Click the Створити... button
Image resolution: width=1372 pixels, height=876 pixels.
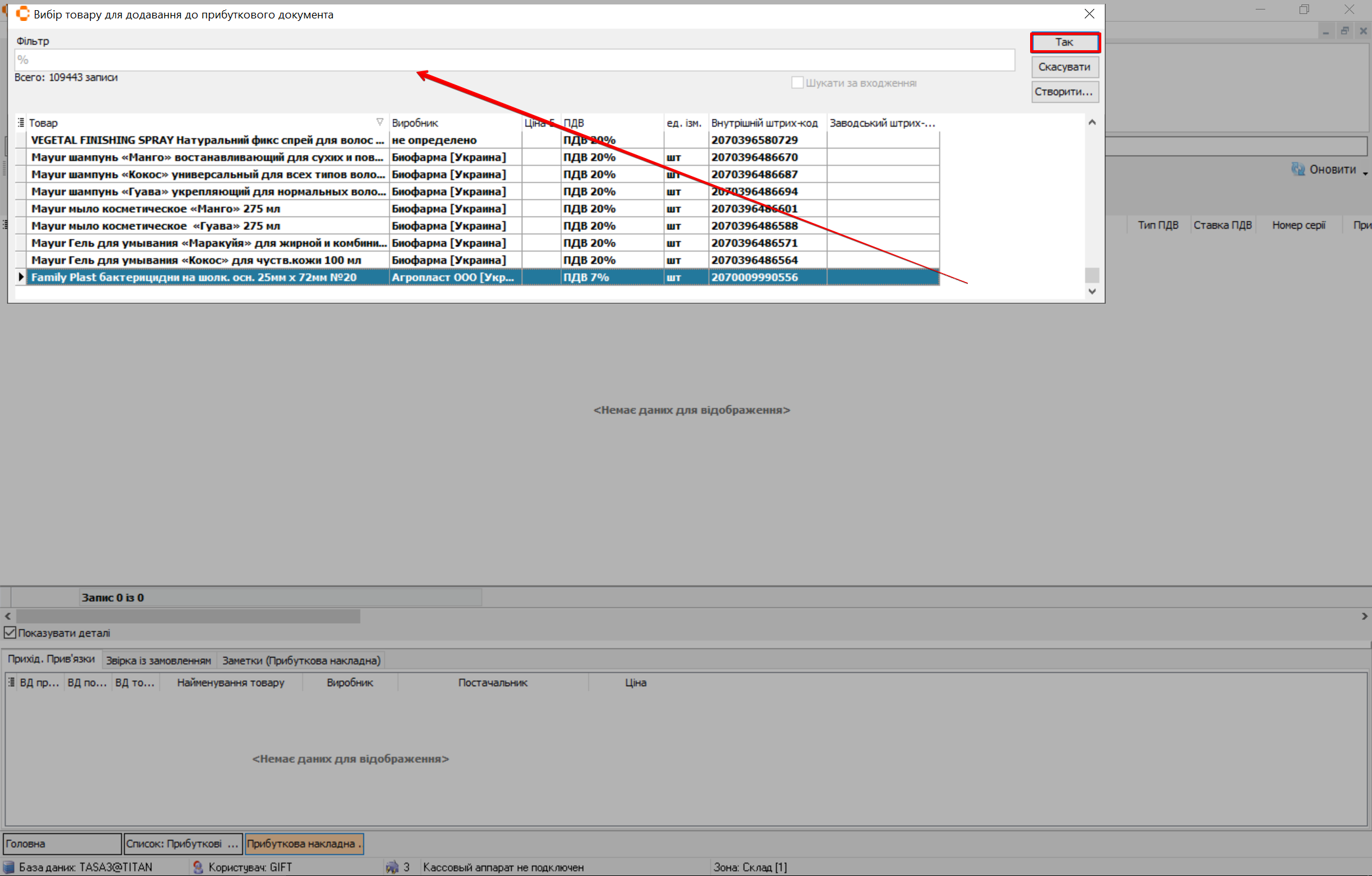tap(1064, 91)
